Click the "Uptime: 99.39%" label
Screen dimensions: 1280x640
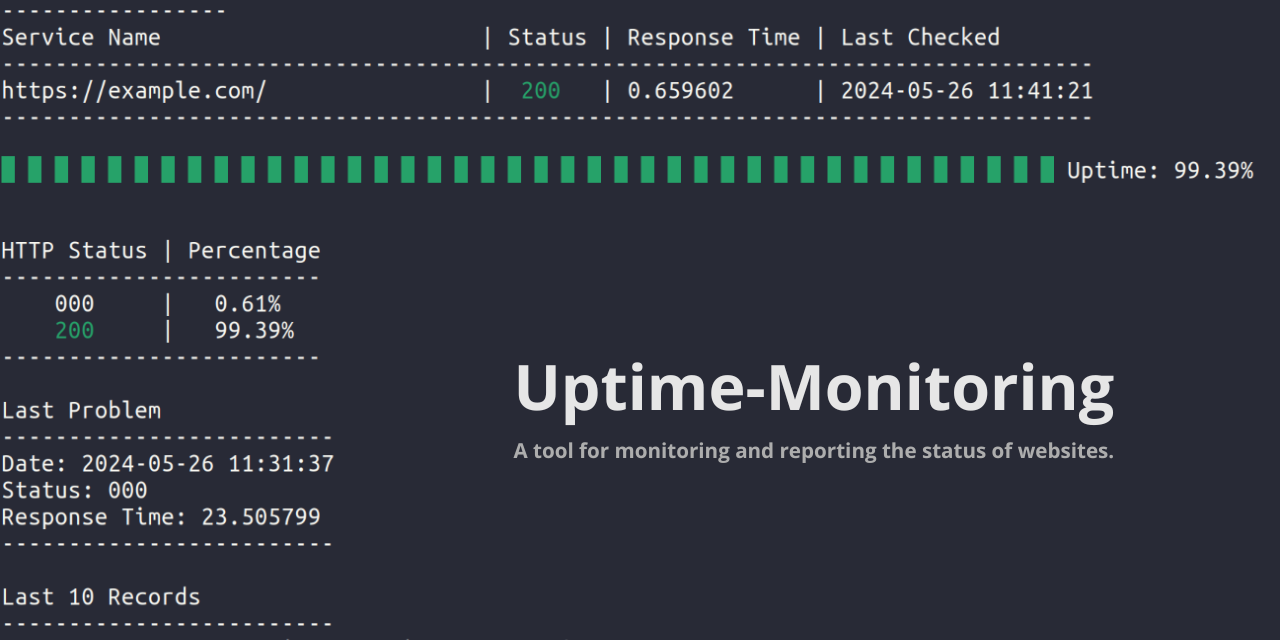[1160, 171]
